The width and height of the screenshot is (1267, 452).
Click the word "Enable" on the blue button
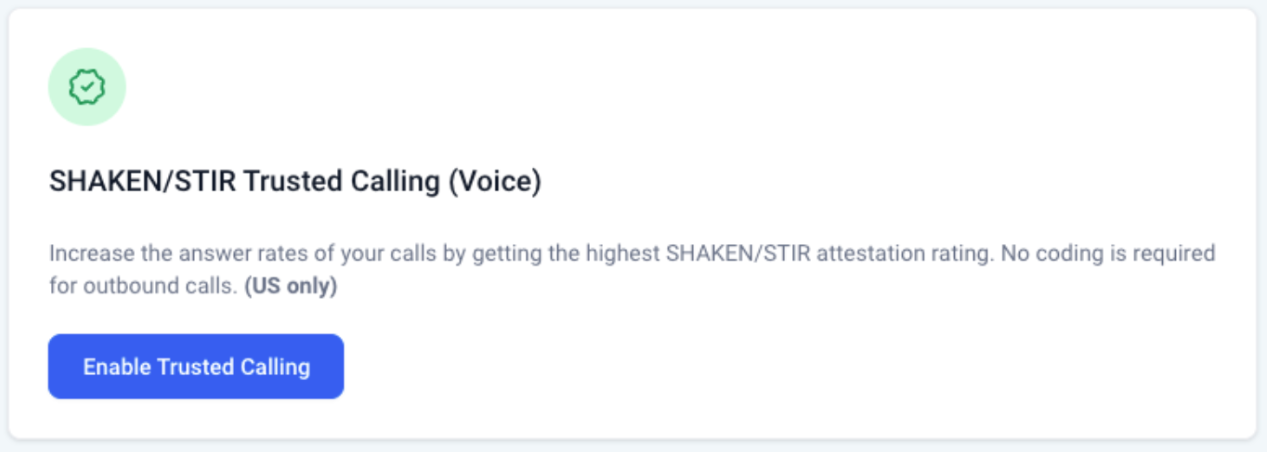click(116, 367)
